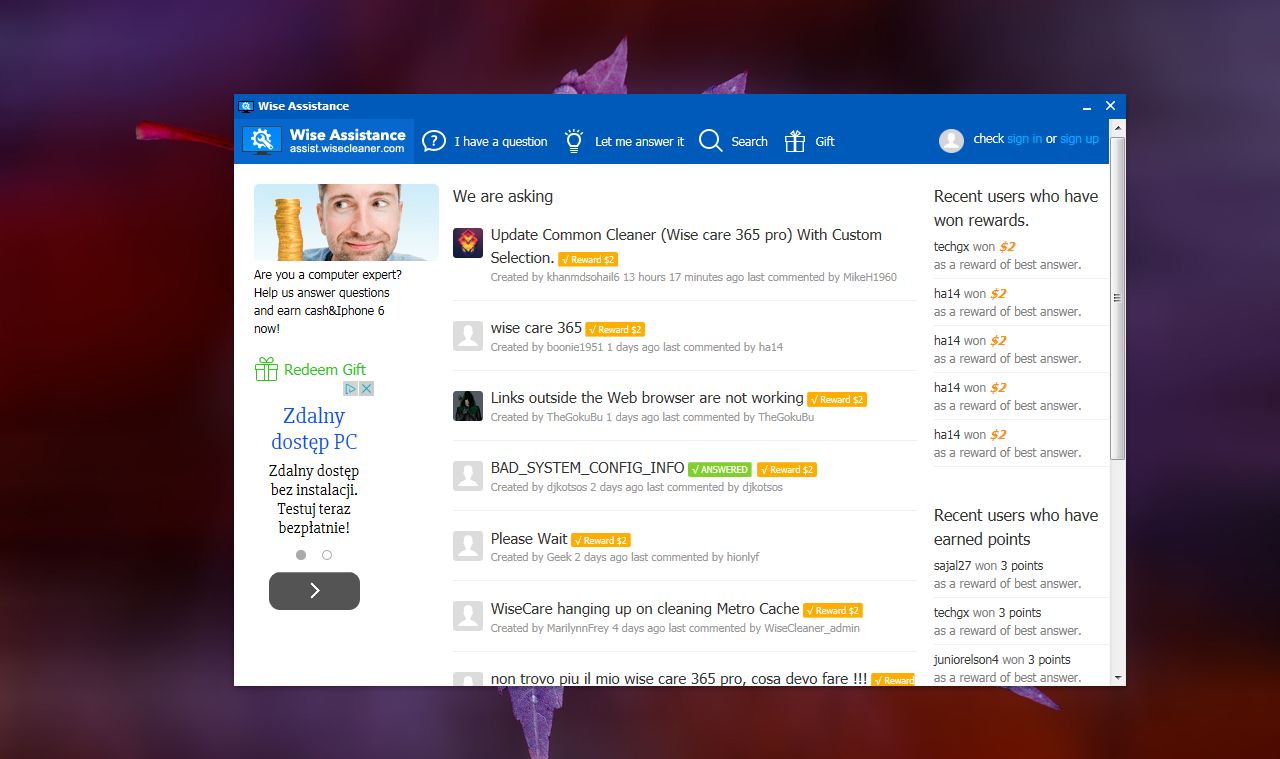
Task: Click Reward $2 badge on BAD_SYSTEM_CONFIG_INFO
Action: pos(787,470)
